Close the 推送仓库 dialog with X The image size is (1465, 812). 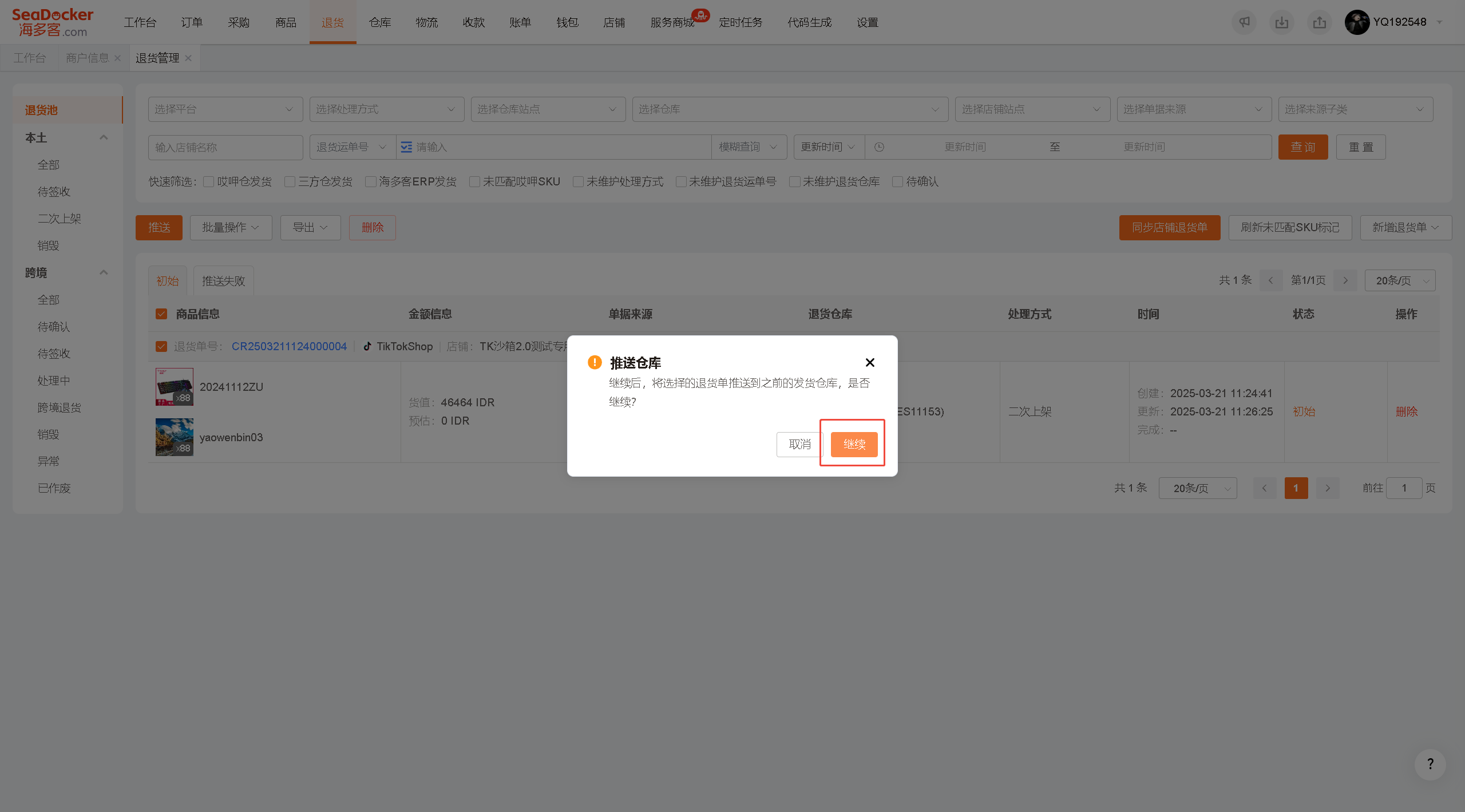tap(870, 363)
